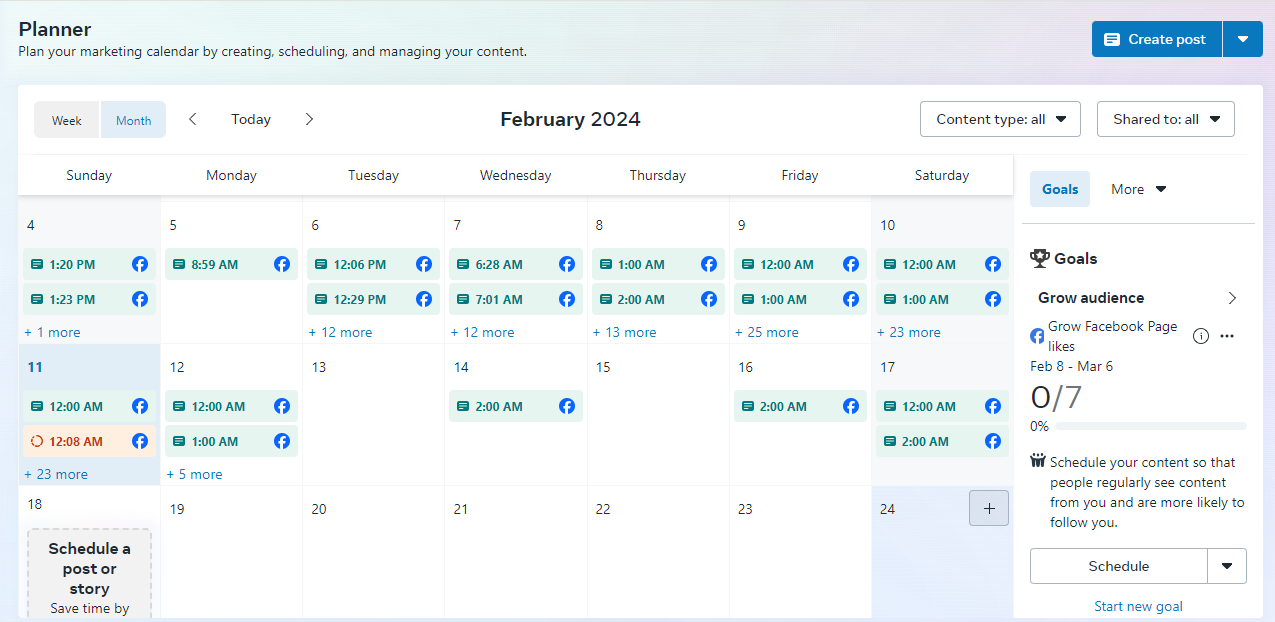Open the three-dot goal options menu
Image resolution: width=1275 pixels, height=622 pixels.
[1227, 336]
